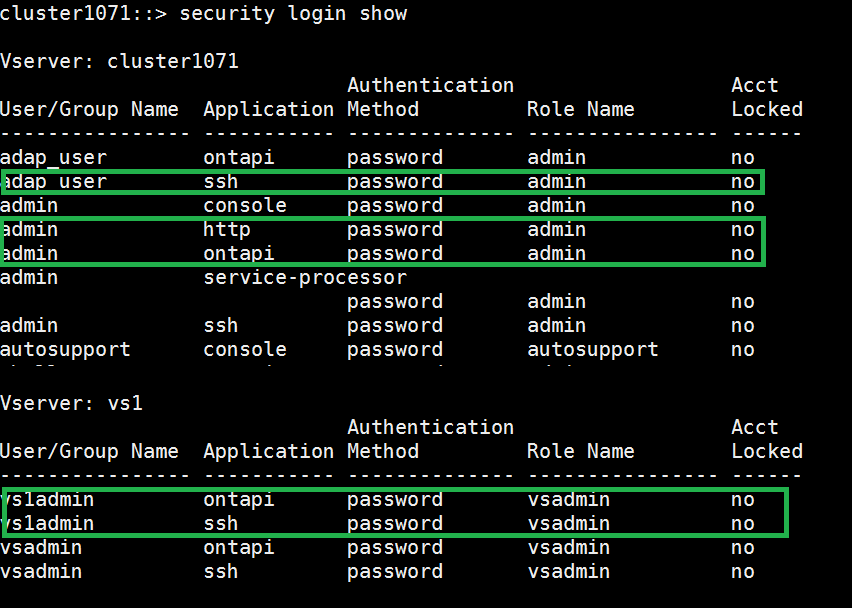Click 'no' lock status in admin http row
Viewport: 852px width, 608px height.
[x=742, y=230]
